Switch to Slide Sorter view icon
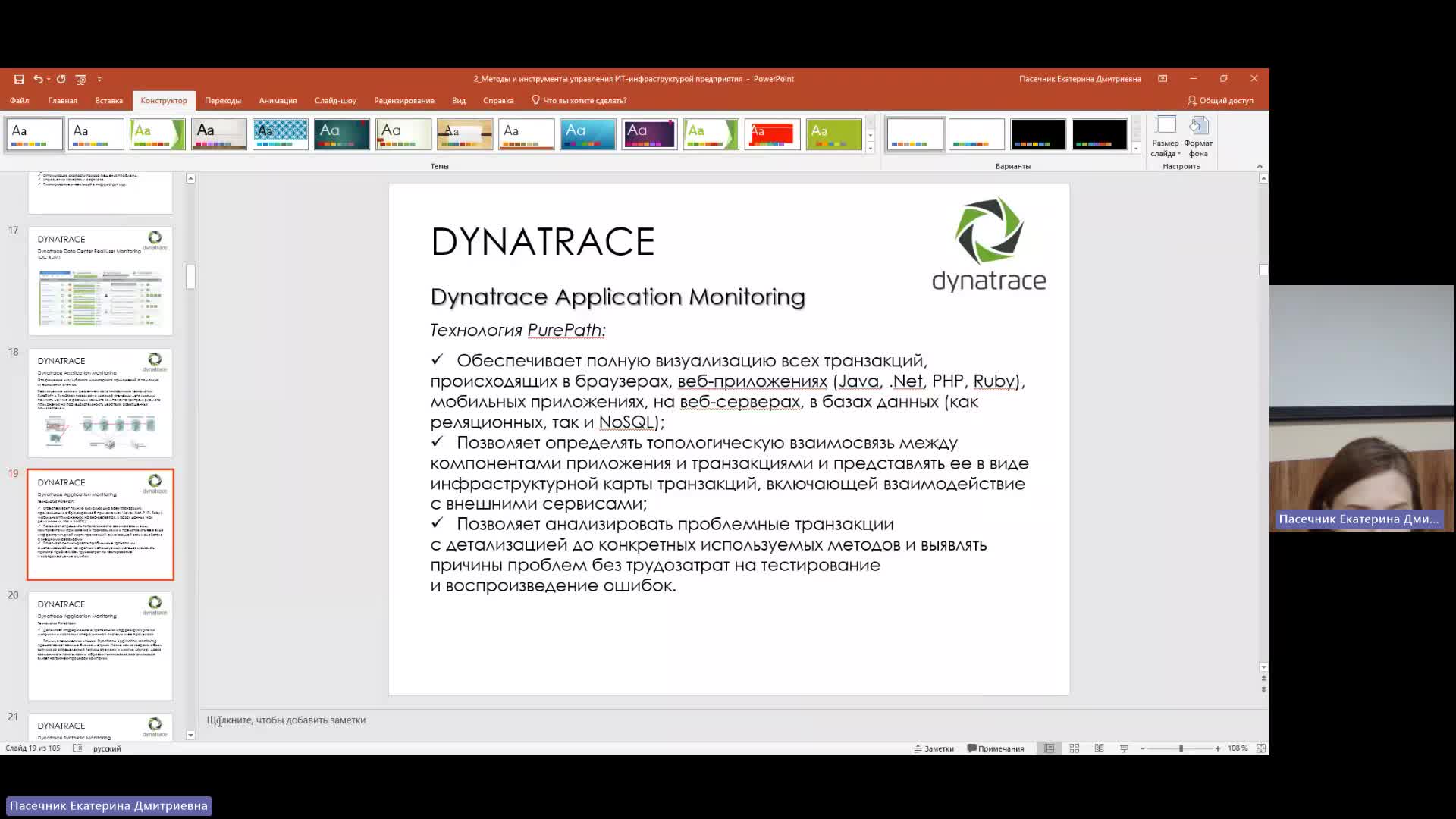 tap(1075, 748)
